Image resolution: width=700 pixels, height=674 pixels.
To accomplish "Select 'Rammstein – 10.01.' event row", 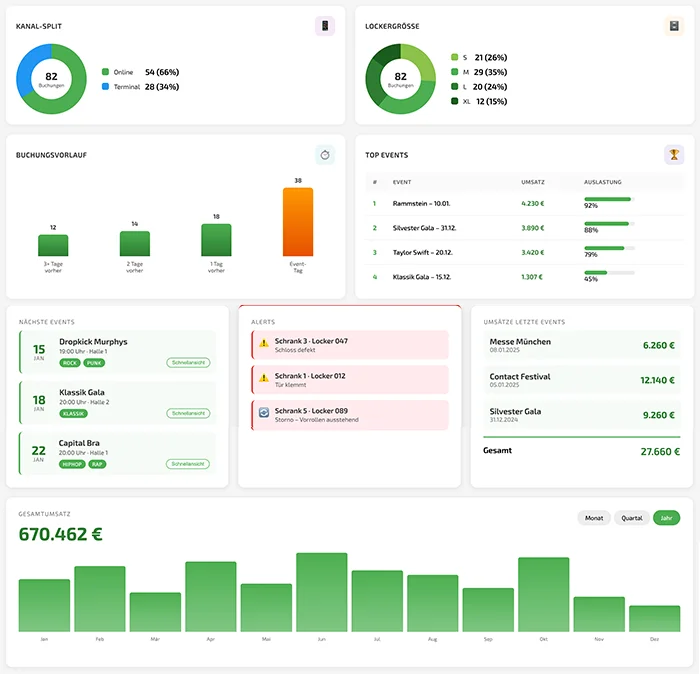I will (x=525, y=204).
